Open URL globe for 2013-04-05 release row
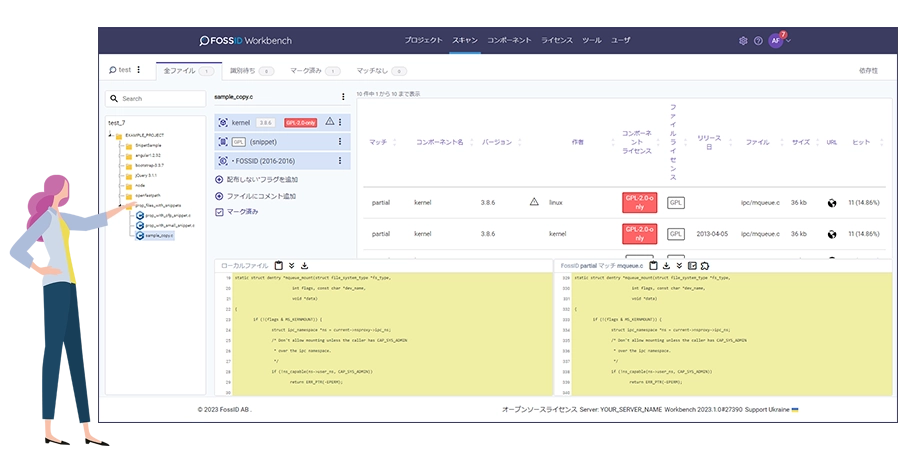Image resolution: width=920 pixels, height=450 pixels. 831,234
